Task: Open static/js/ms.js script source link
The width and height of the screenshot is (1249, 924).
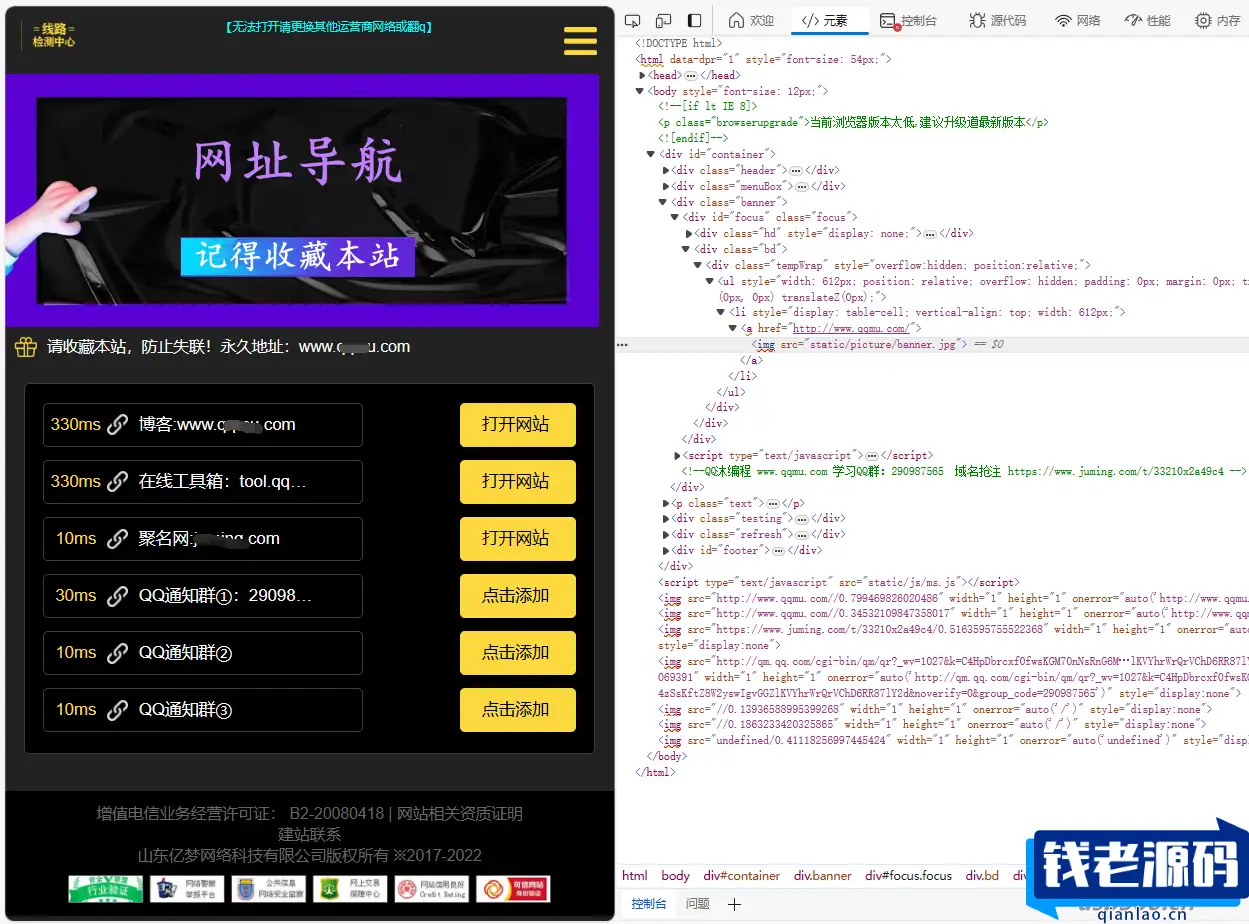Action: pos(912,582)
